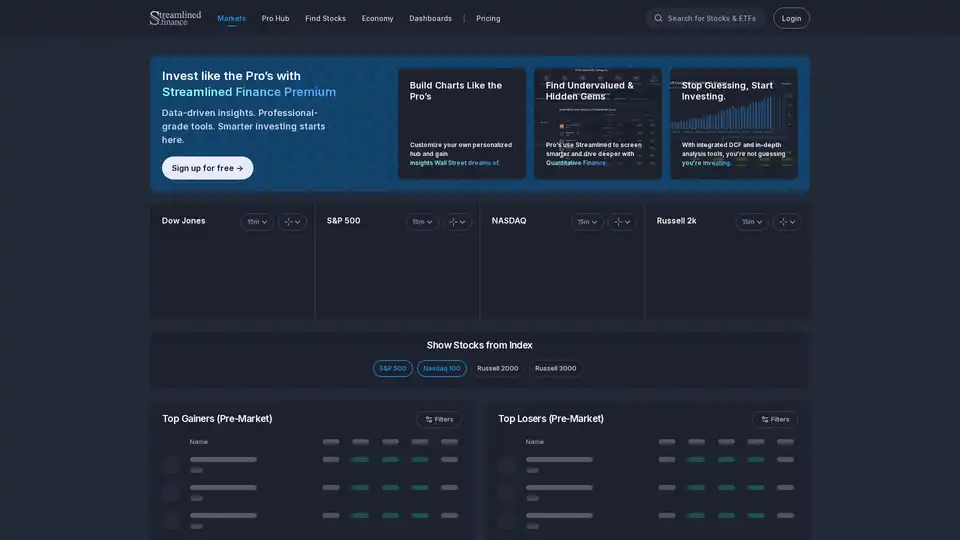
Task: Open Top Gainers Filters
Action: (439, 419)
